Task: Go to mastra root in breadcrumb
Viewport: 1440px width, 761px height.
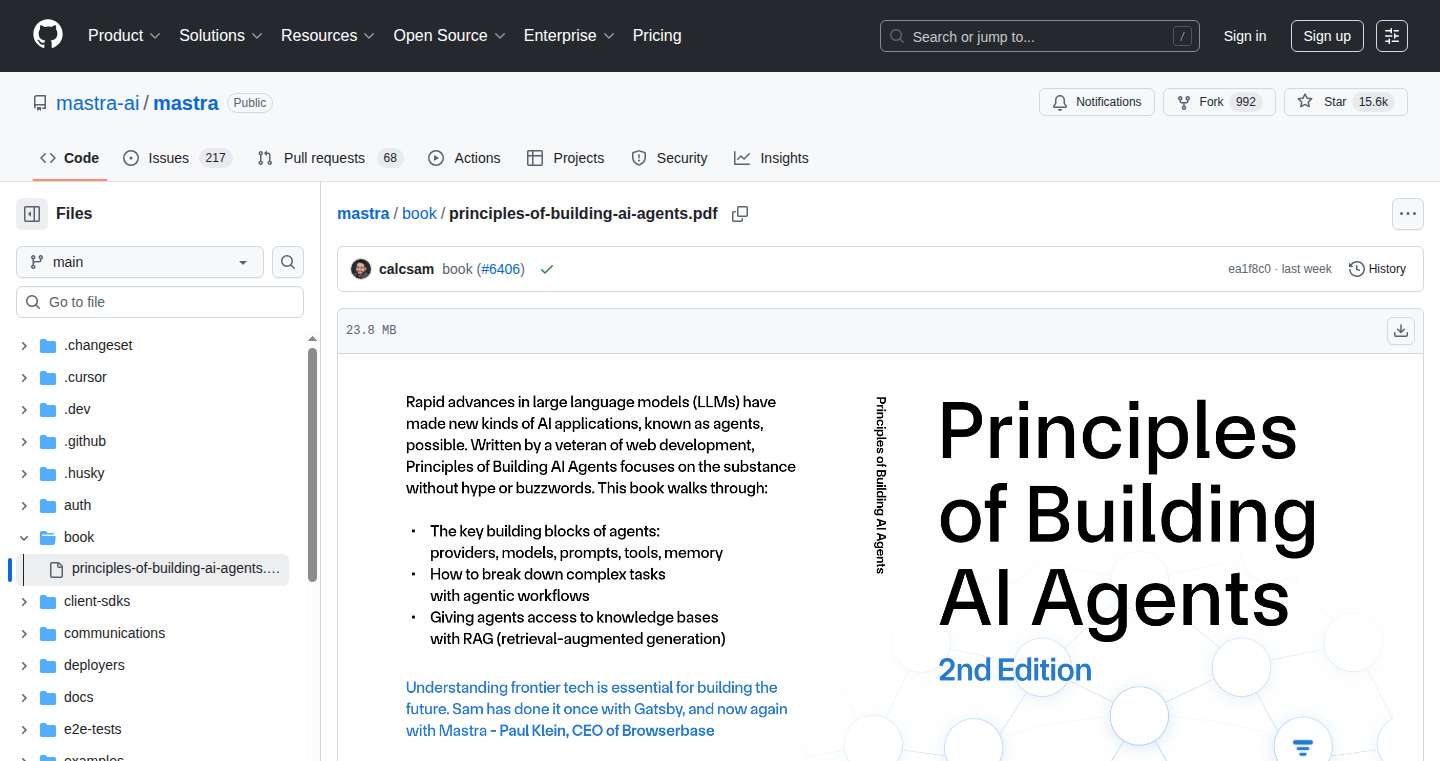Action: pyautogui.click(x=363, y=213)
